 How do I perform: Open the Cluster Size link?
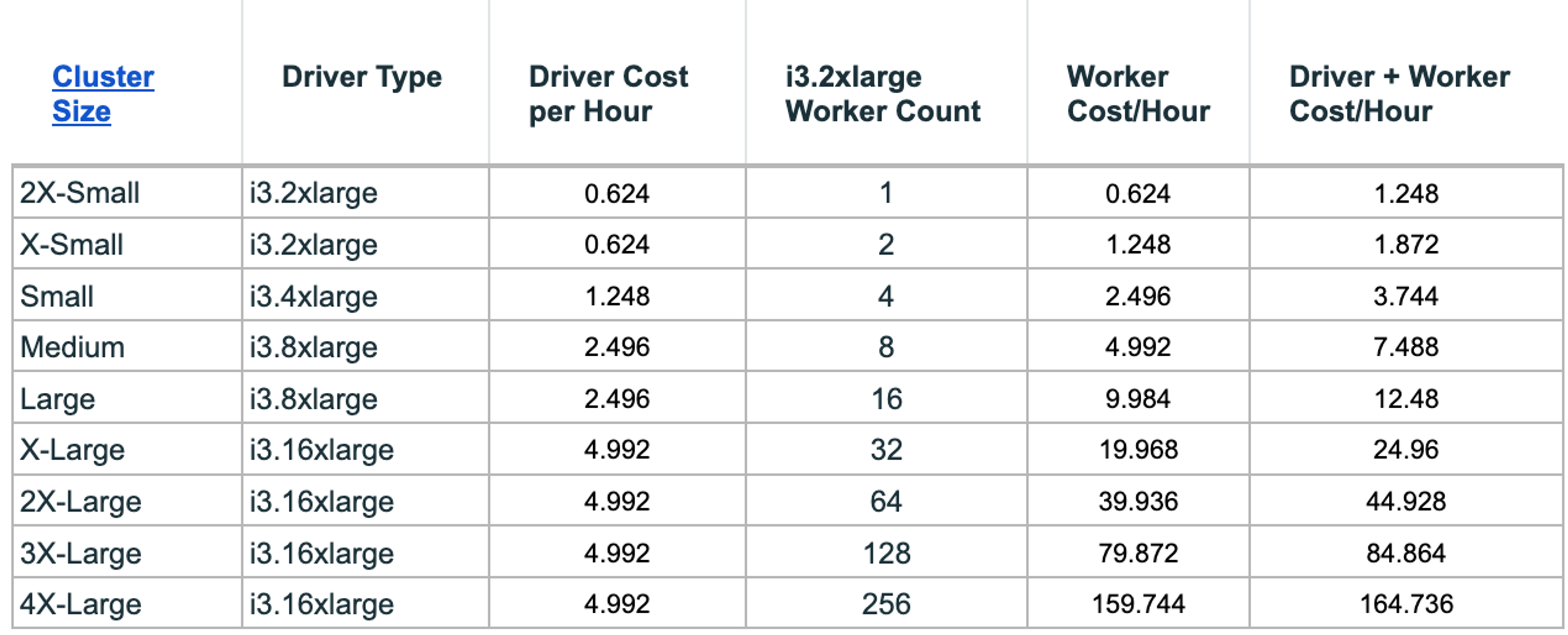(x=103, y=94)
